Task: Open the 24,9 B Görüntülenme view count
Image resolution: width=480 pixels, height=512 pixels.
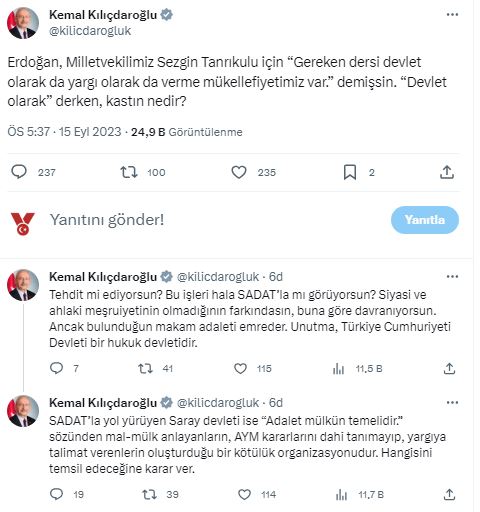Action: pos(187,132)
